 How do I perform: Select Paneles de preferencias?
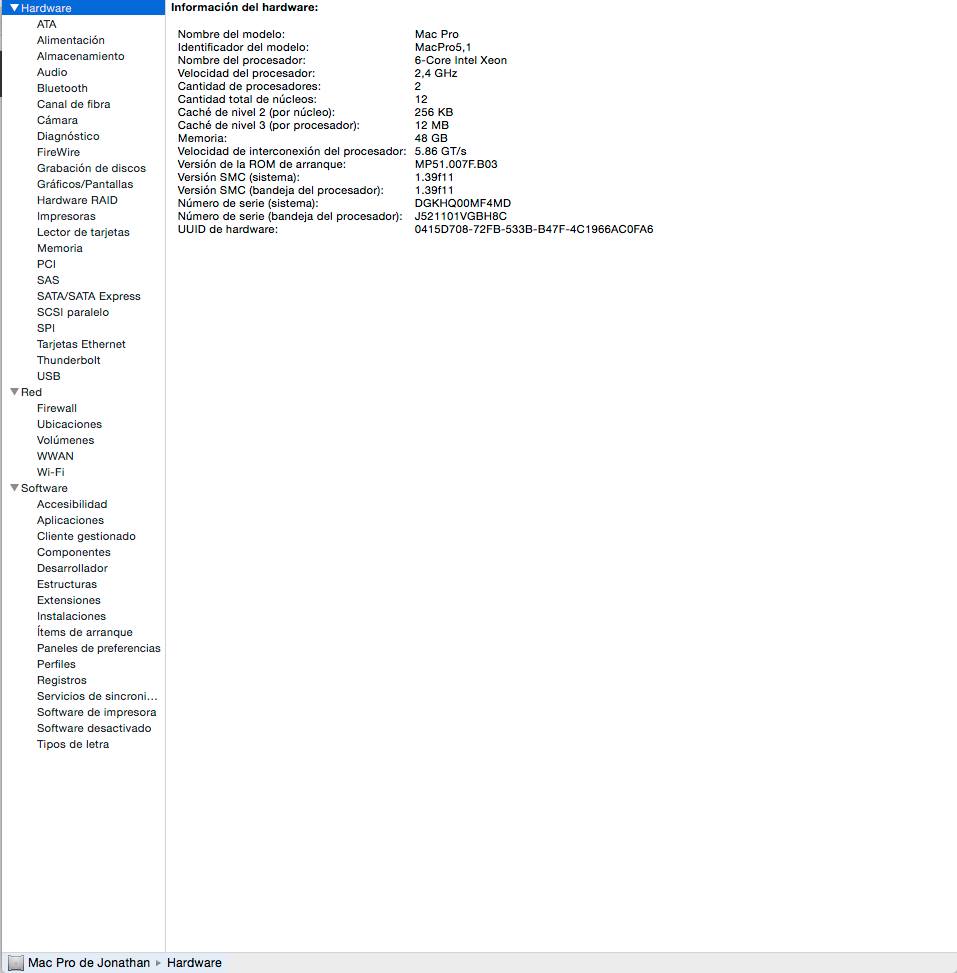click(x=99, y=648)
